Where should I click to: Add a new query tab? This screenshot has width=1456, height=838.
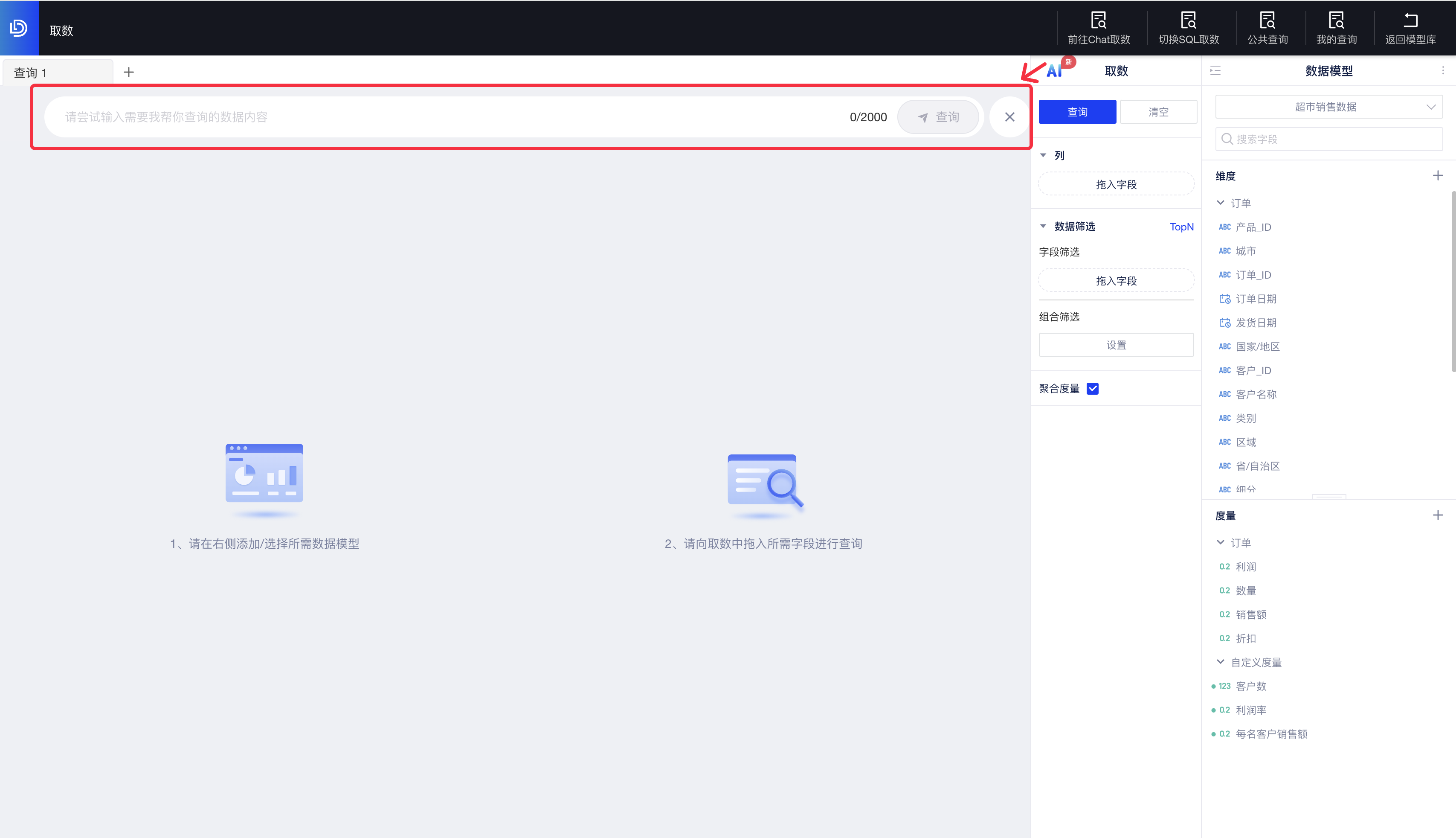coord(129,73)
